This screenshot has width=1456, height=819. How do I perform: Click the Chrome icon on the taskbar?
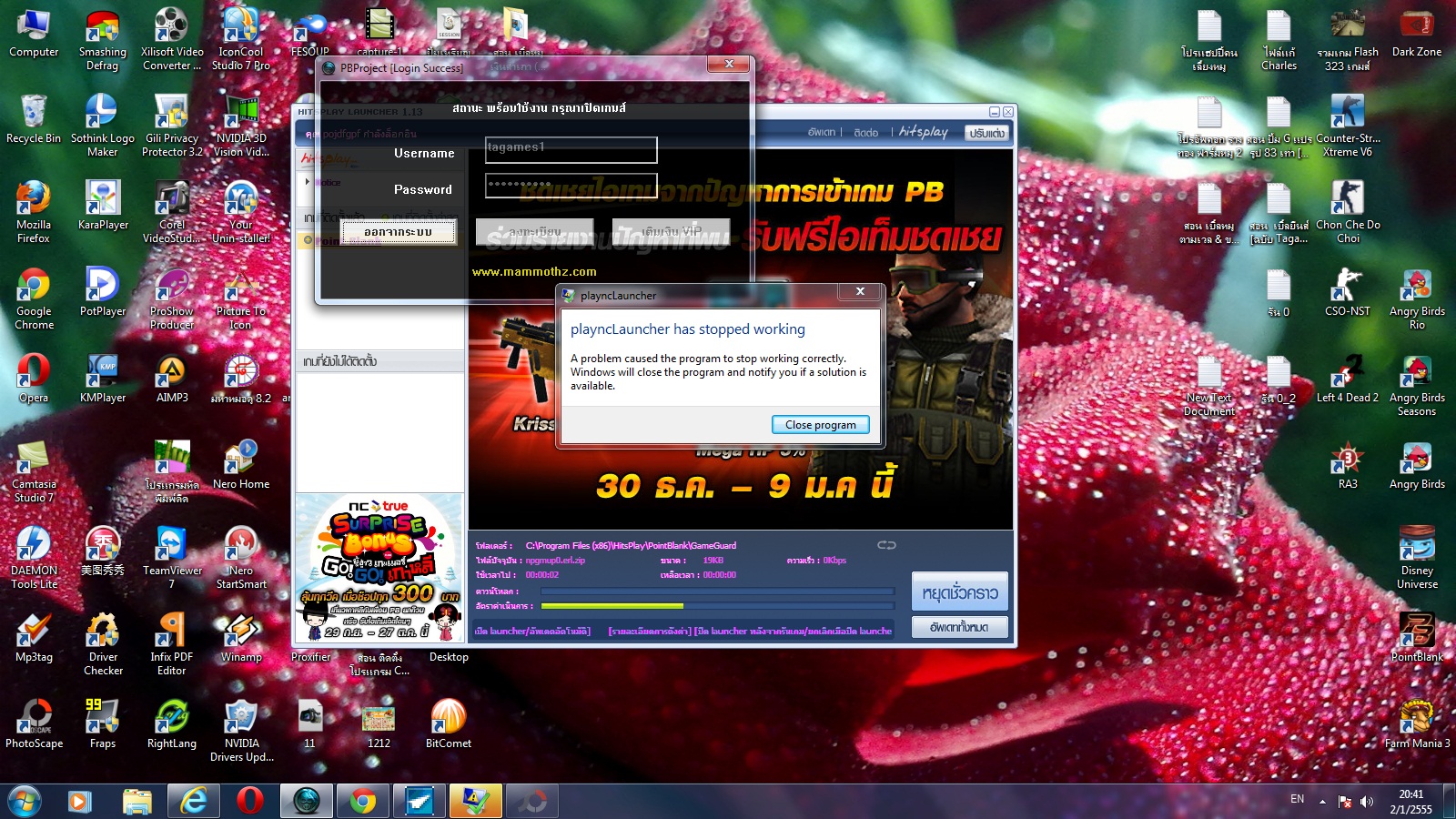coord(363,801)
